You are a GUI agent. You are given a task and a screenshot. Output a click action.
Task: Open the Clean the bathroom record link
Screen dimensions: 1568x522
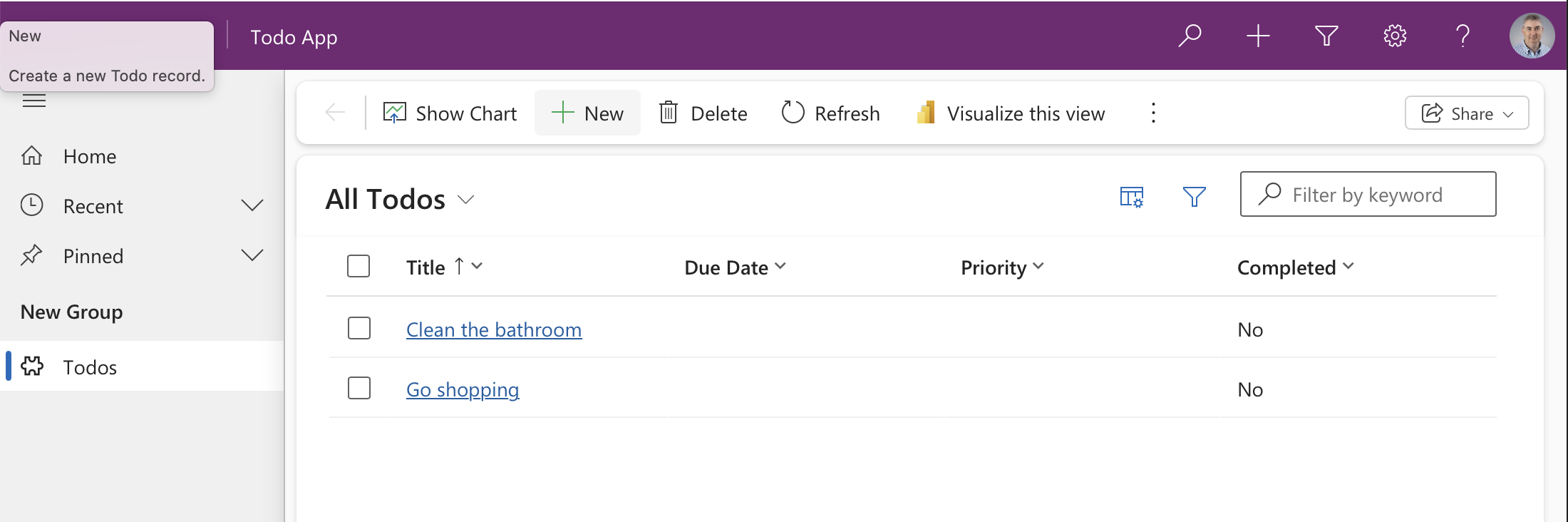494,329
